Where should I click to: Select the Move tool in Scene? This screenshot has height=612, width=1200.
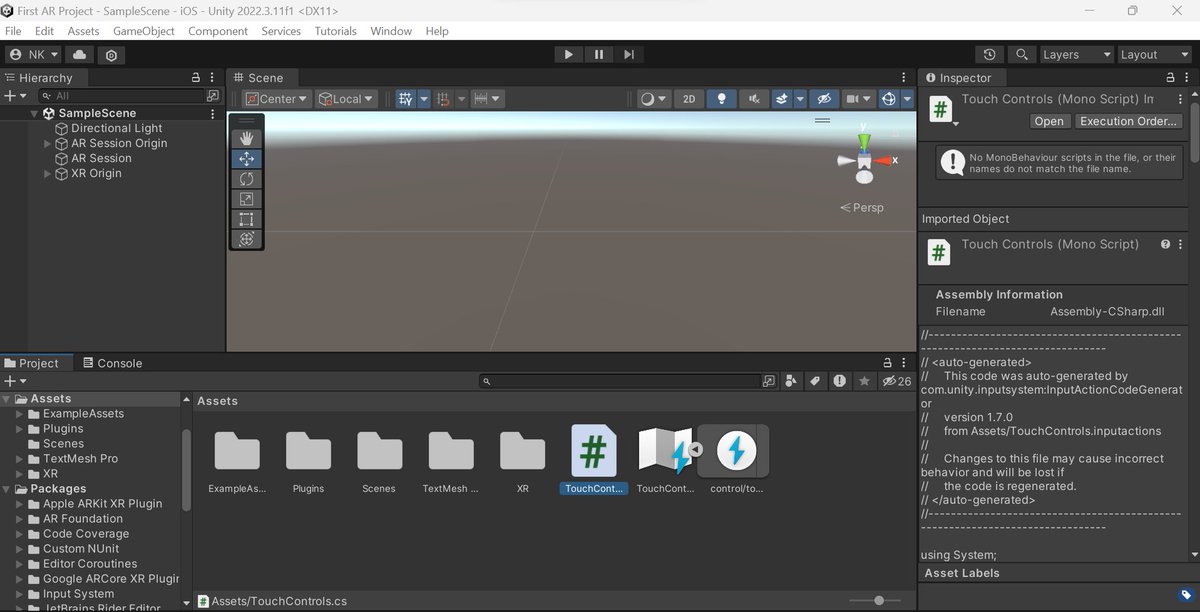[247, 158]
